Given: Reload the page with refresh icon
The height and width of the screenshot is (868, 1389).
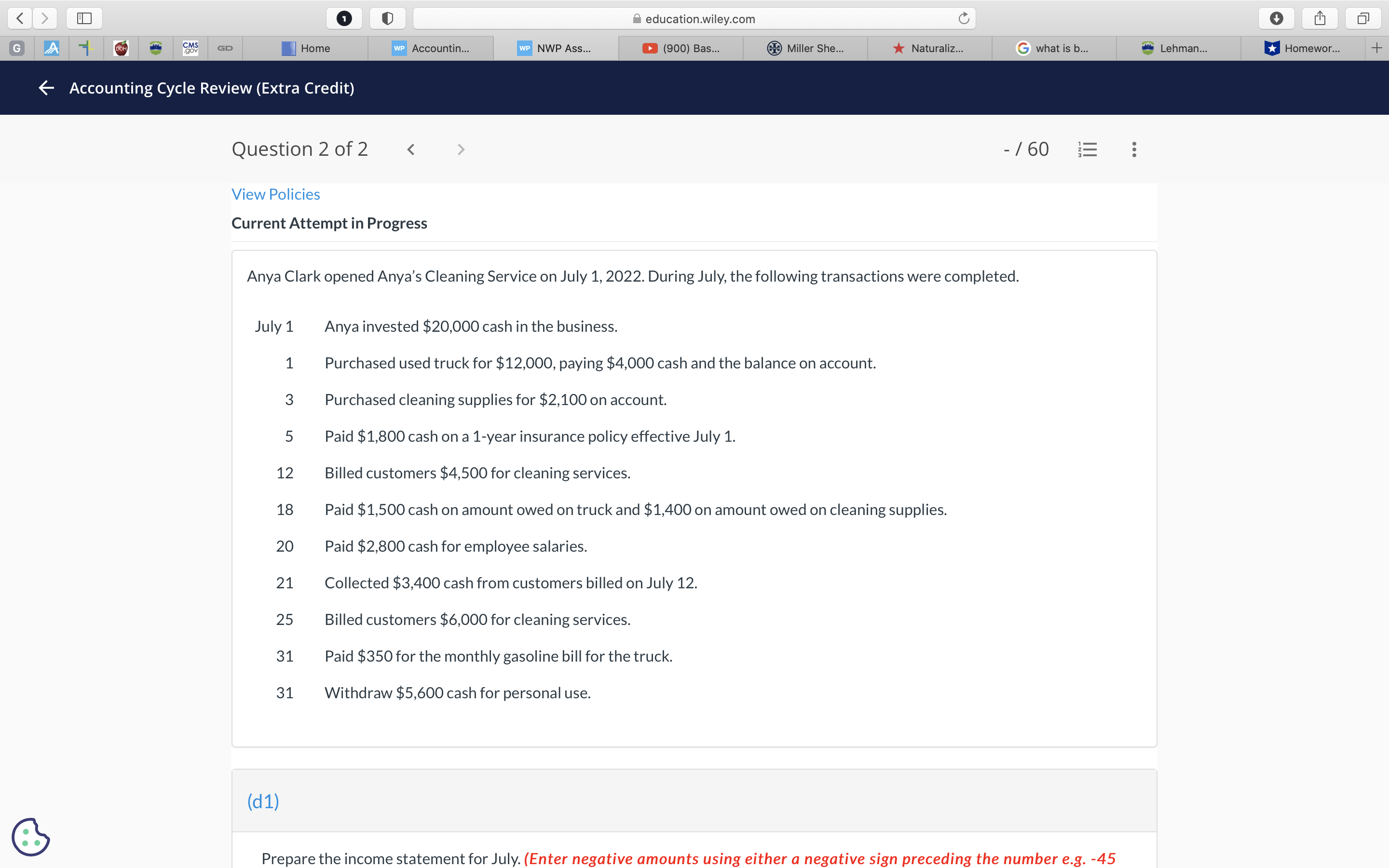Looking at the screenshot, I should (963, 18).
